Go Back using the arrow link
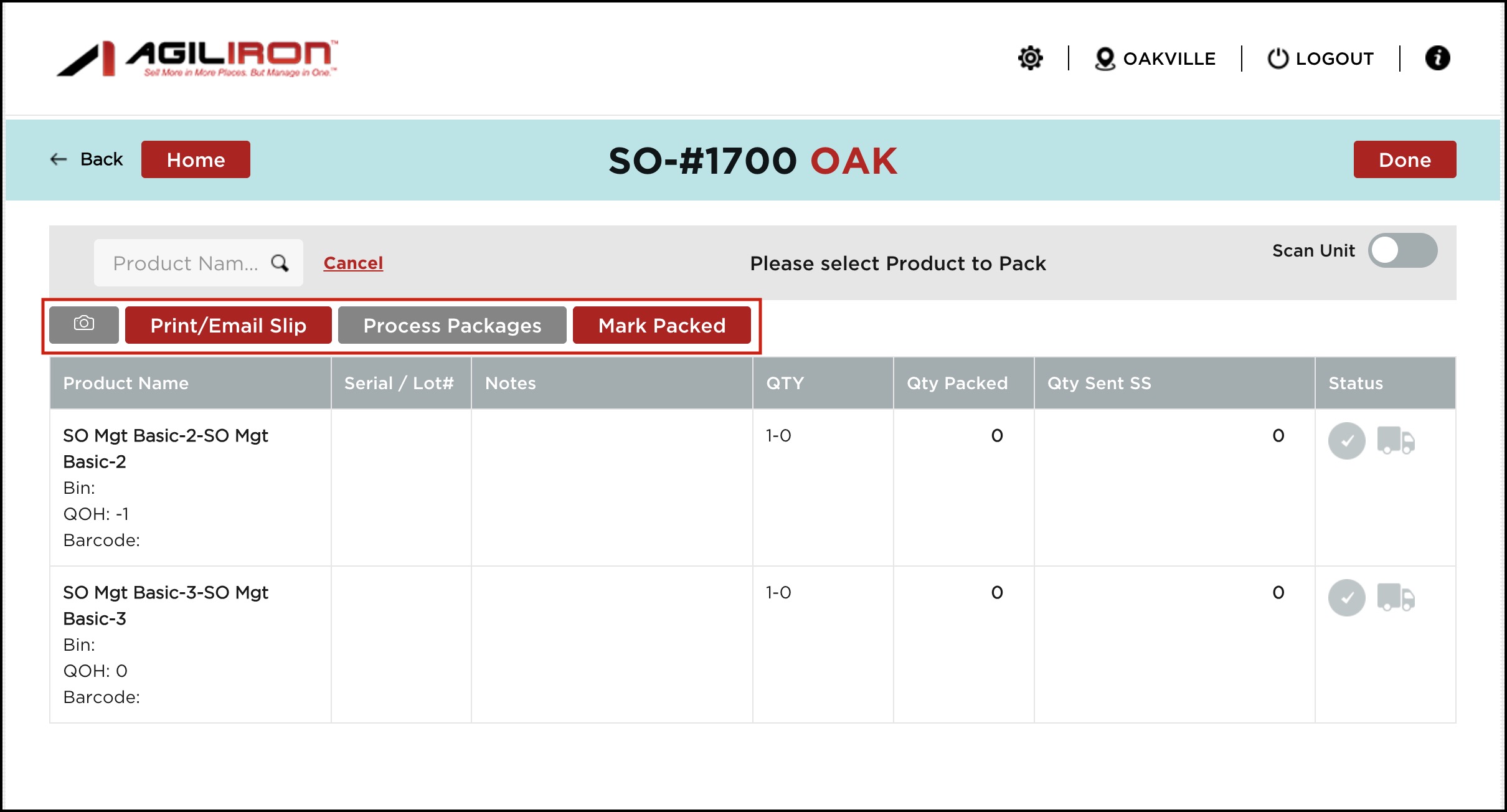 point(87,159)
